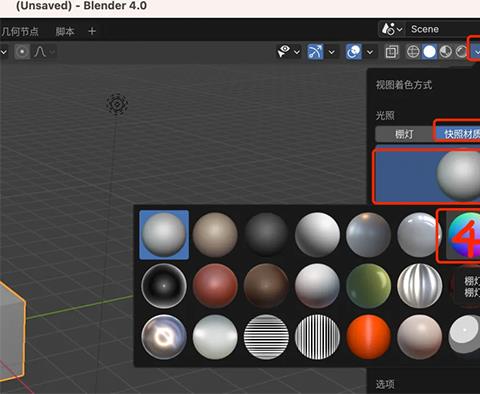Expand the gizmo options dropdown arrow
The width and height of the screenshot is (480, 394).
(x=332, y=52)
